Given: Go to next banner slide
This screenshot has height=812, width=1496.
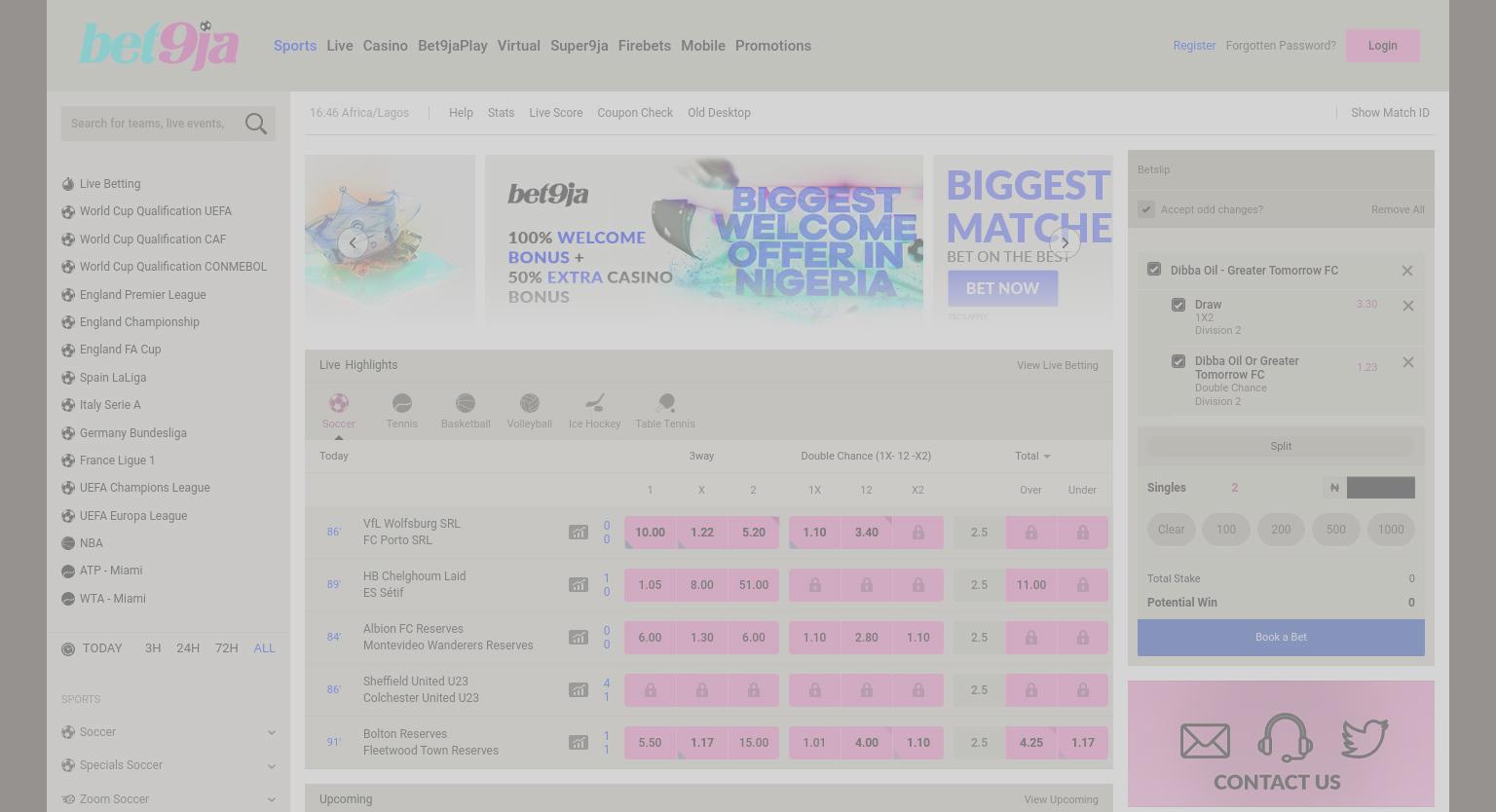Looking at the screenshot, I should click(x=1065, y=242).
